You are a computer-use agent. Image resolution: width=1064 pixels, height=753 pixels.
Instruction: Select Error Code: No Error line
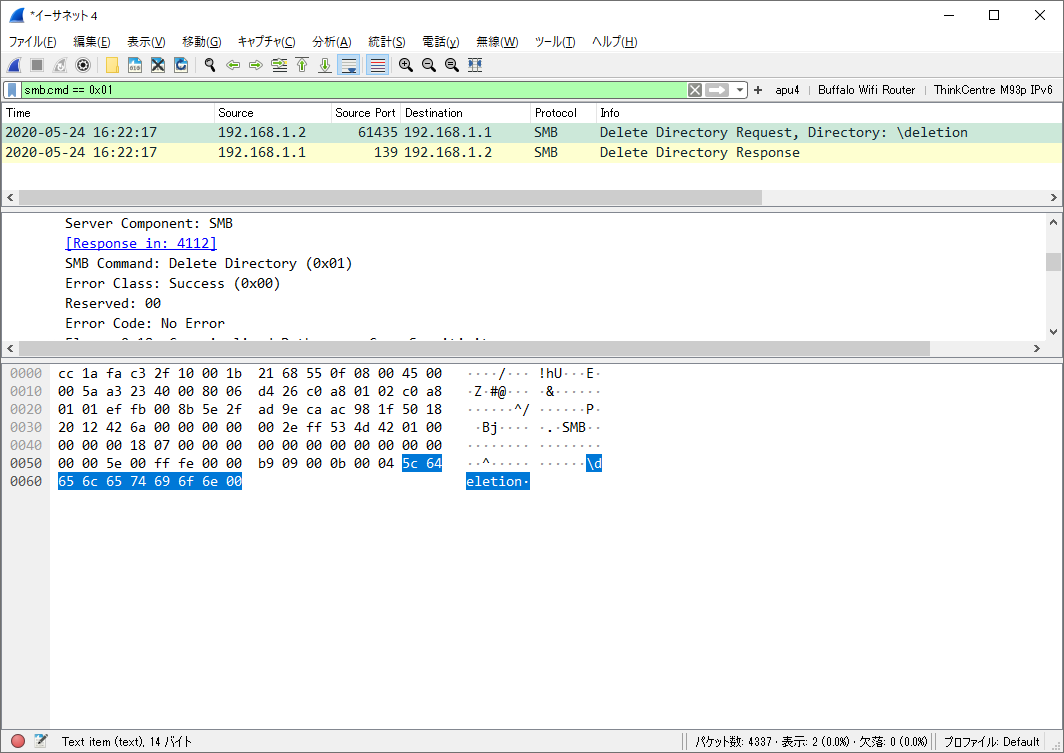tap(145, 324)
